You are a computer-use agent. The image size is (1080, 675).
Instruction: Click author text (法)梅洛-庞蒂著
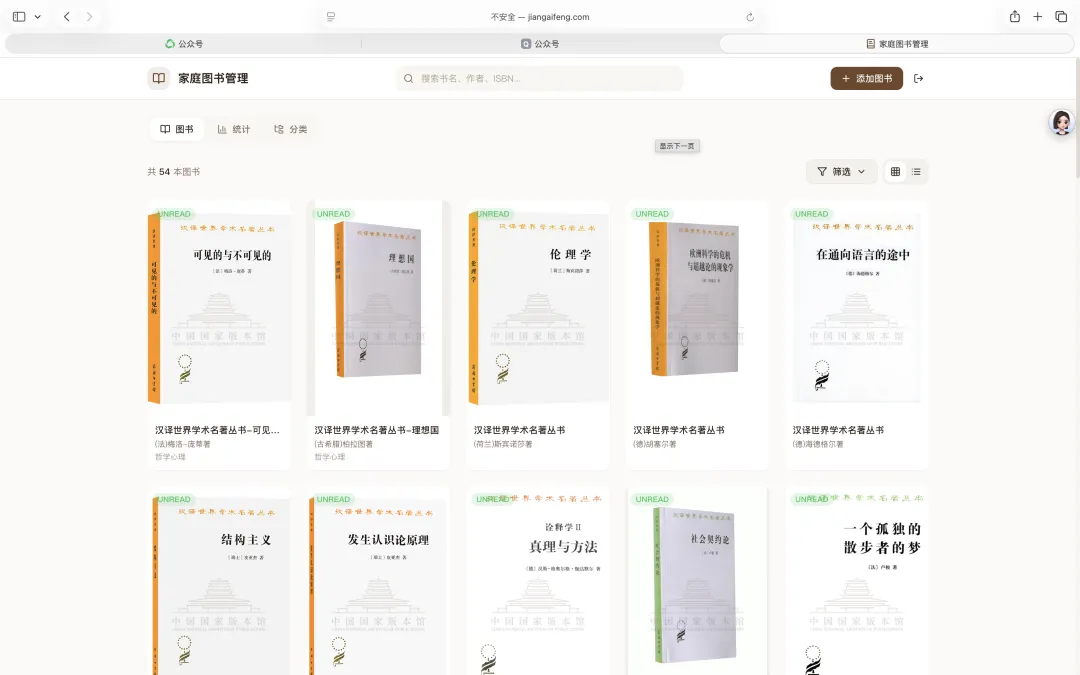click(x=183, y=444)
